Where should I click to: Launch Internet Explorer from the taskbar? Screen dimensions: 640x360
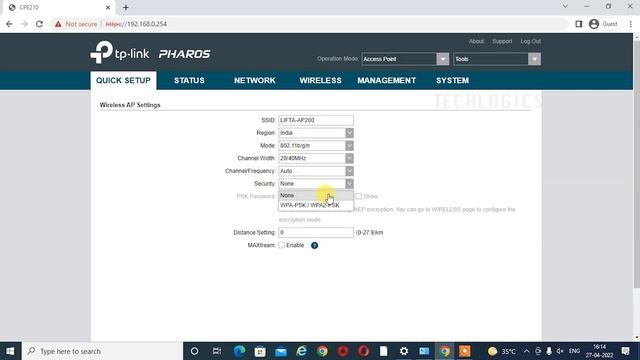click(x=301, y=351)
